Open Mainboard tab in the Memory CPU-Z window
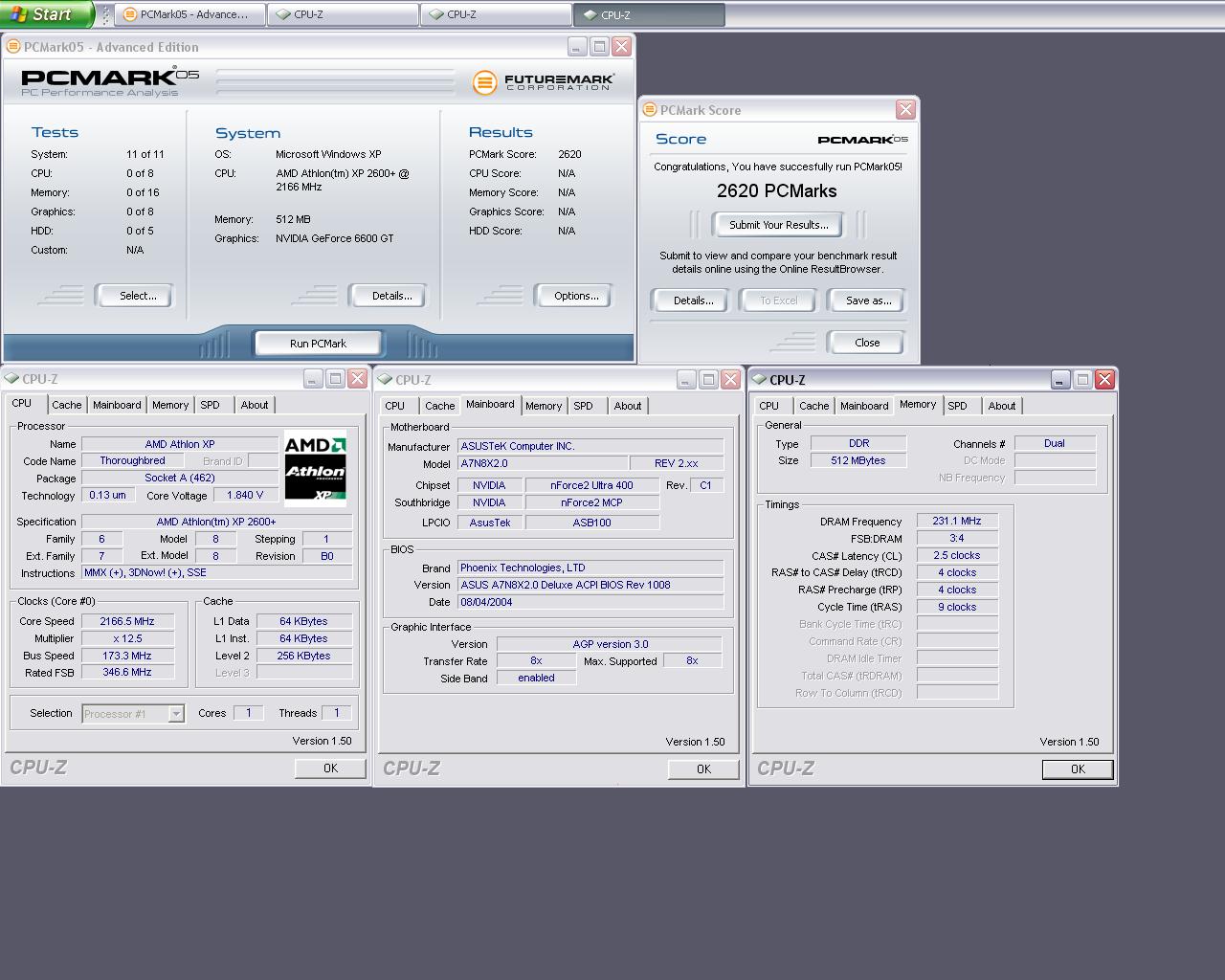 pos(864,406)
